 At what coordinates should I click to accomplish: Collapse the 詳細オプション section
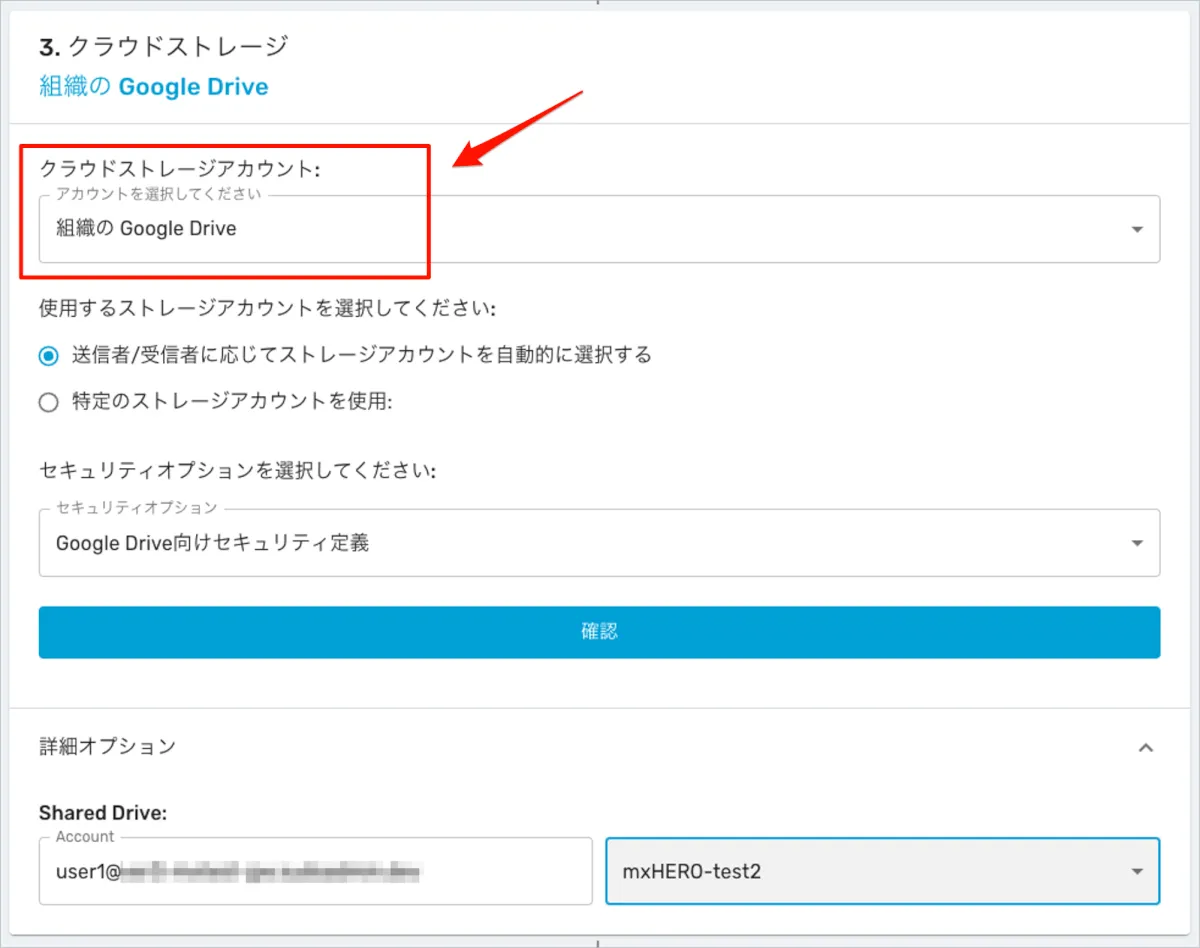pyautogui.click(x=1147, y=747)
